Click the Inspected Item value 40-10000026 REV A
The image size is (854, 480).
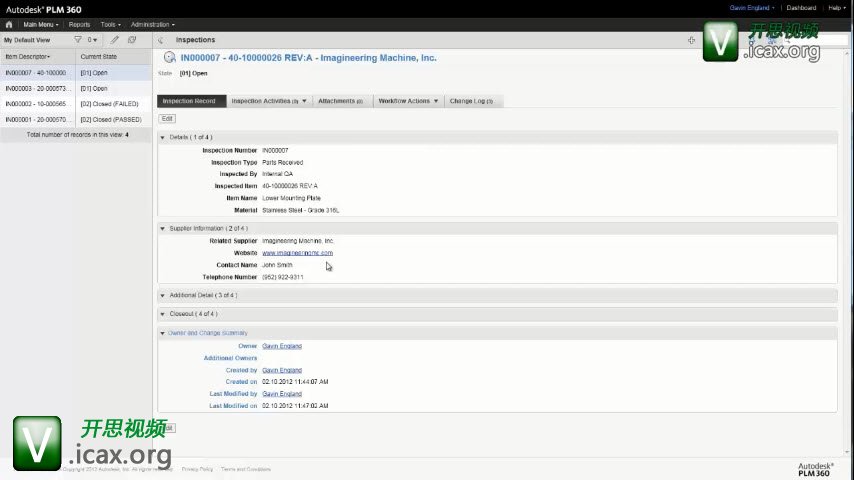pyautogui.click(x=290, y=186)
